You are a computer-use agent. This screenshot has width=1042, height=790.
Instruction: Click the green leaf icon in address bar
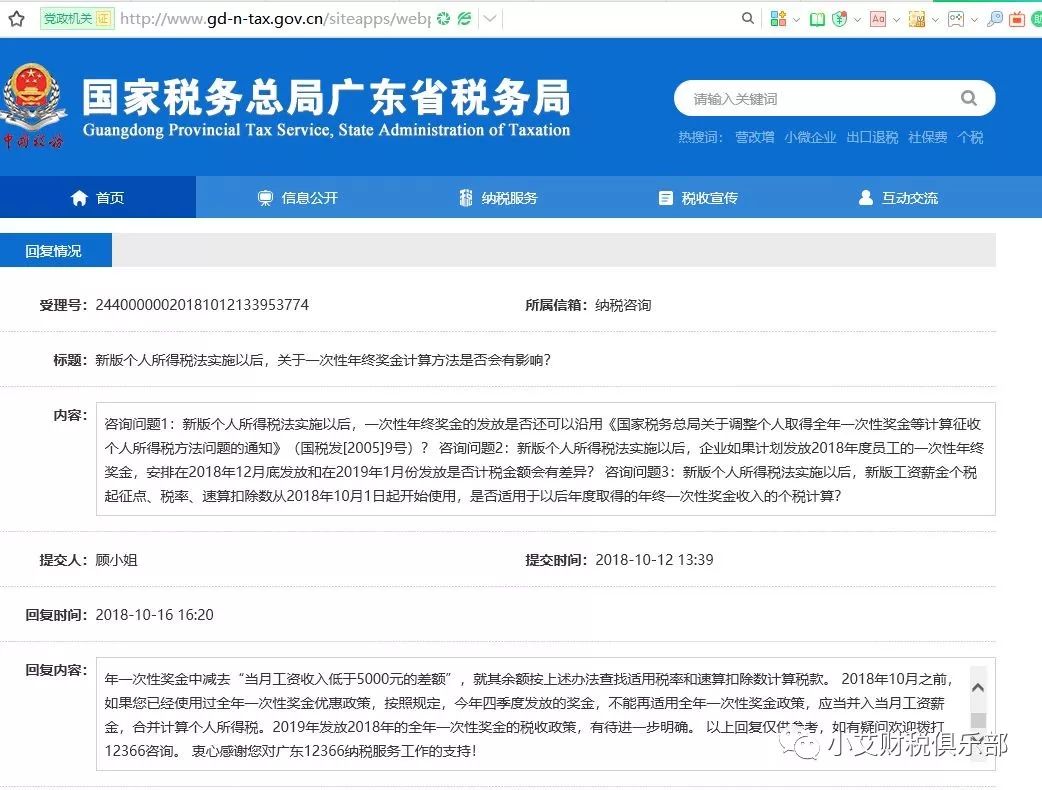click(465, 19)
